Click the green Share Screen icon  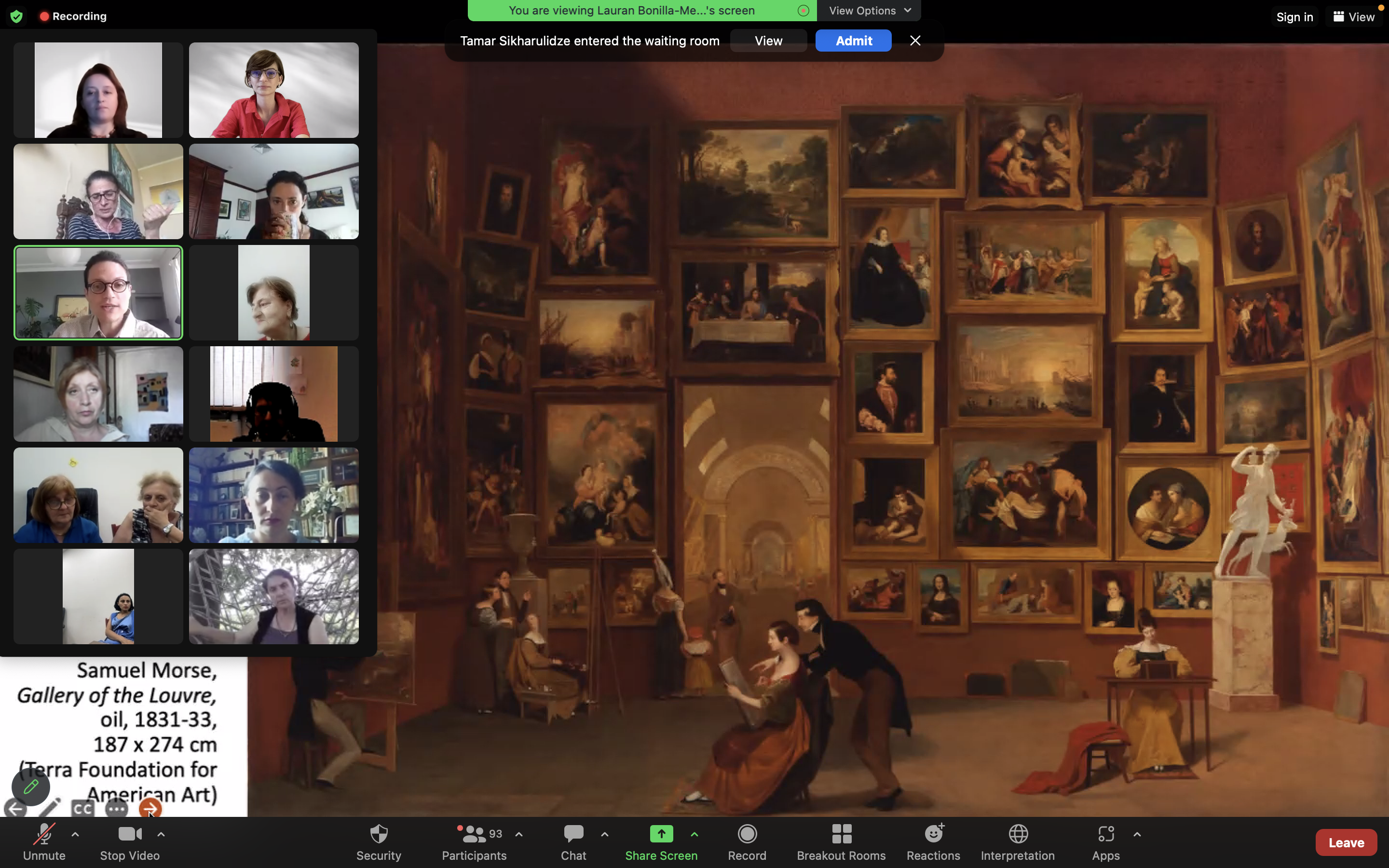click(661, 834)
